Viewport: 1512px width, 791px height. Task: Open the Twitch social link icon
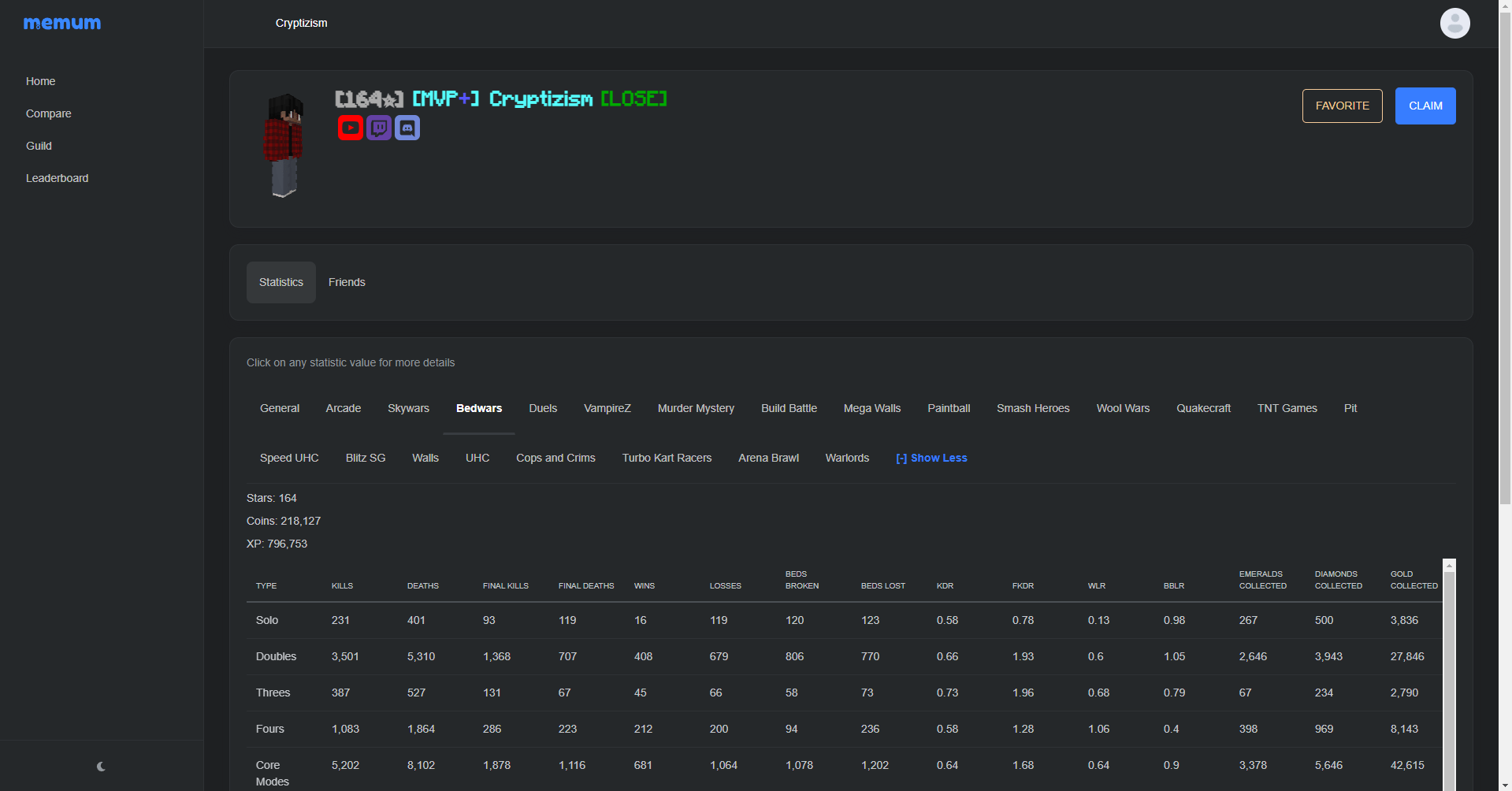(x=379, y=128)
